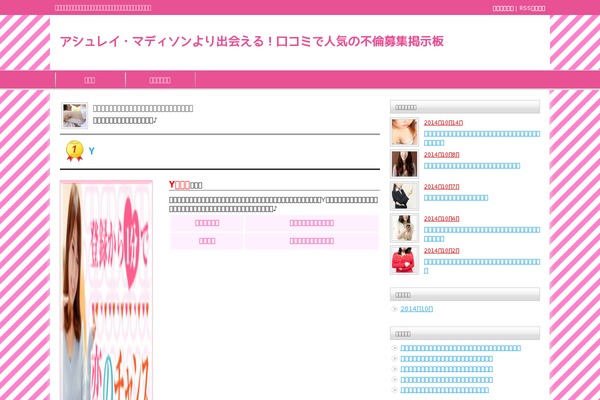Open fifth link in bottom sidebar list

tap(444, 390)
